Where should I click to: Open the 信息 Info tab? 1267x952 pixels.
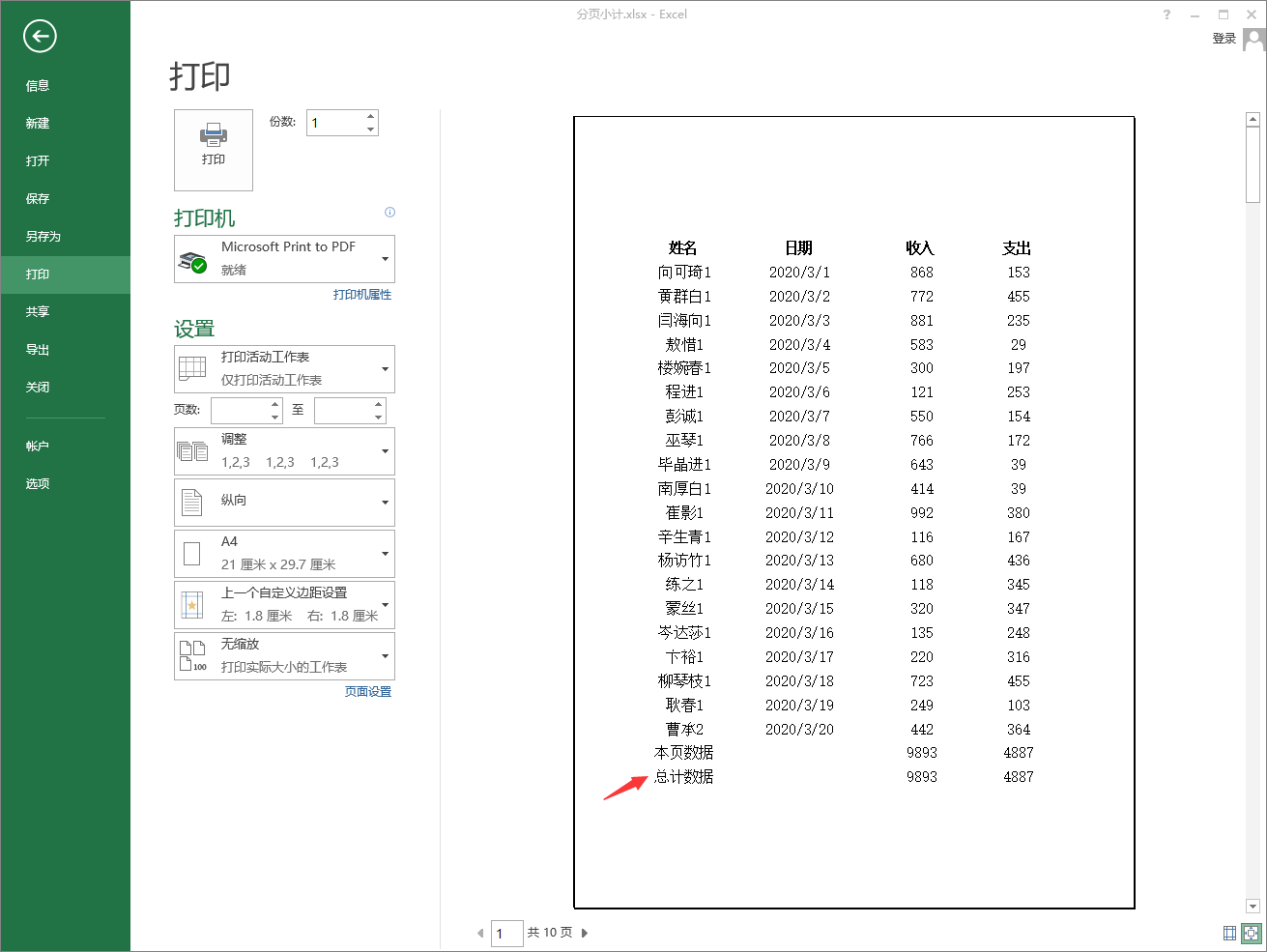point(65,86)
